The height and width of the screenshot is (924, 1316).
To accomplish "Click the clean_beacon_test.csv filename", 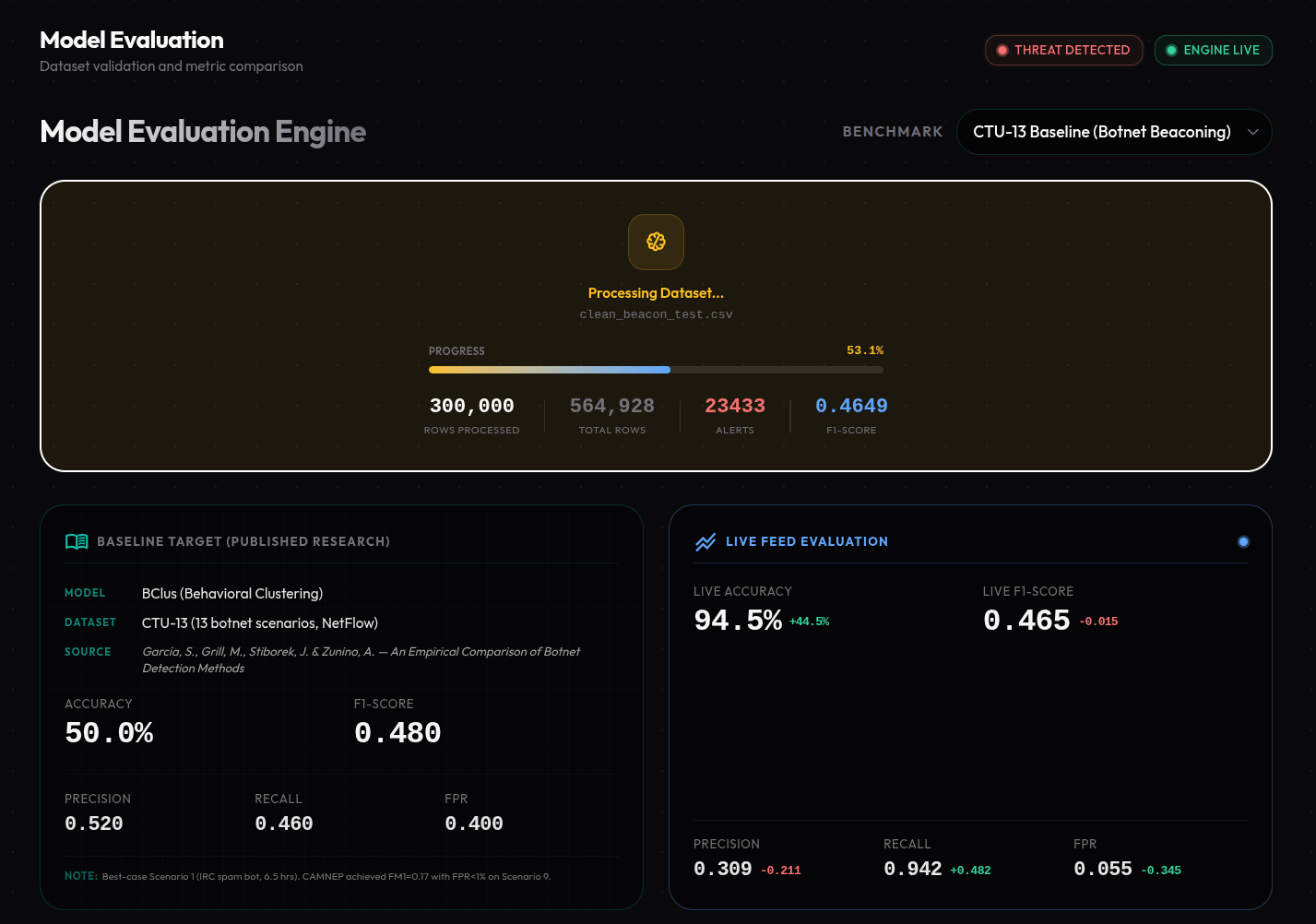I will tap(656, 314).
